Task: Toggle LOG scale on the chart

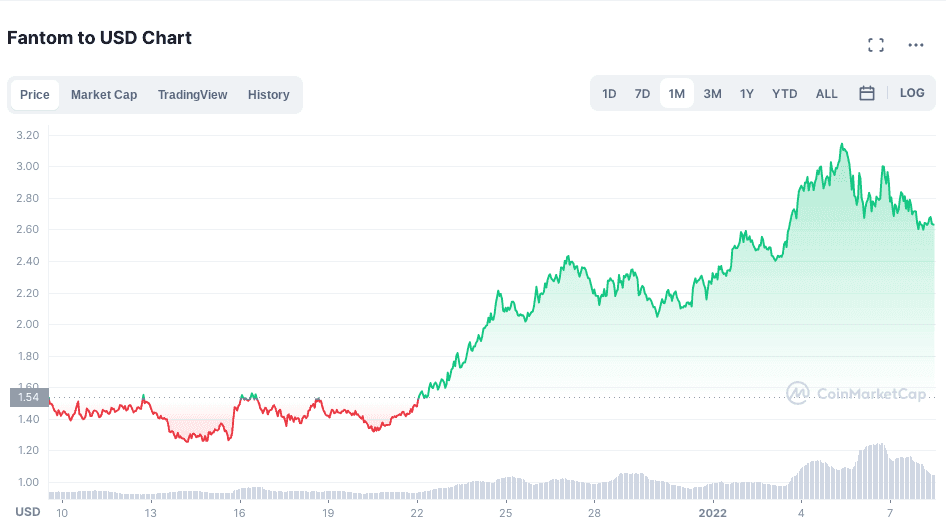Action: pos(912,93)
